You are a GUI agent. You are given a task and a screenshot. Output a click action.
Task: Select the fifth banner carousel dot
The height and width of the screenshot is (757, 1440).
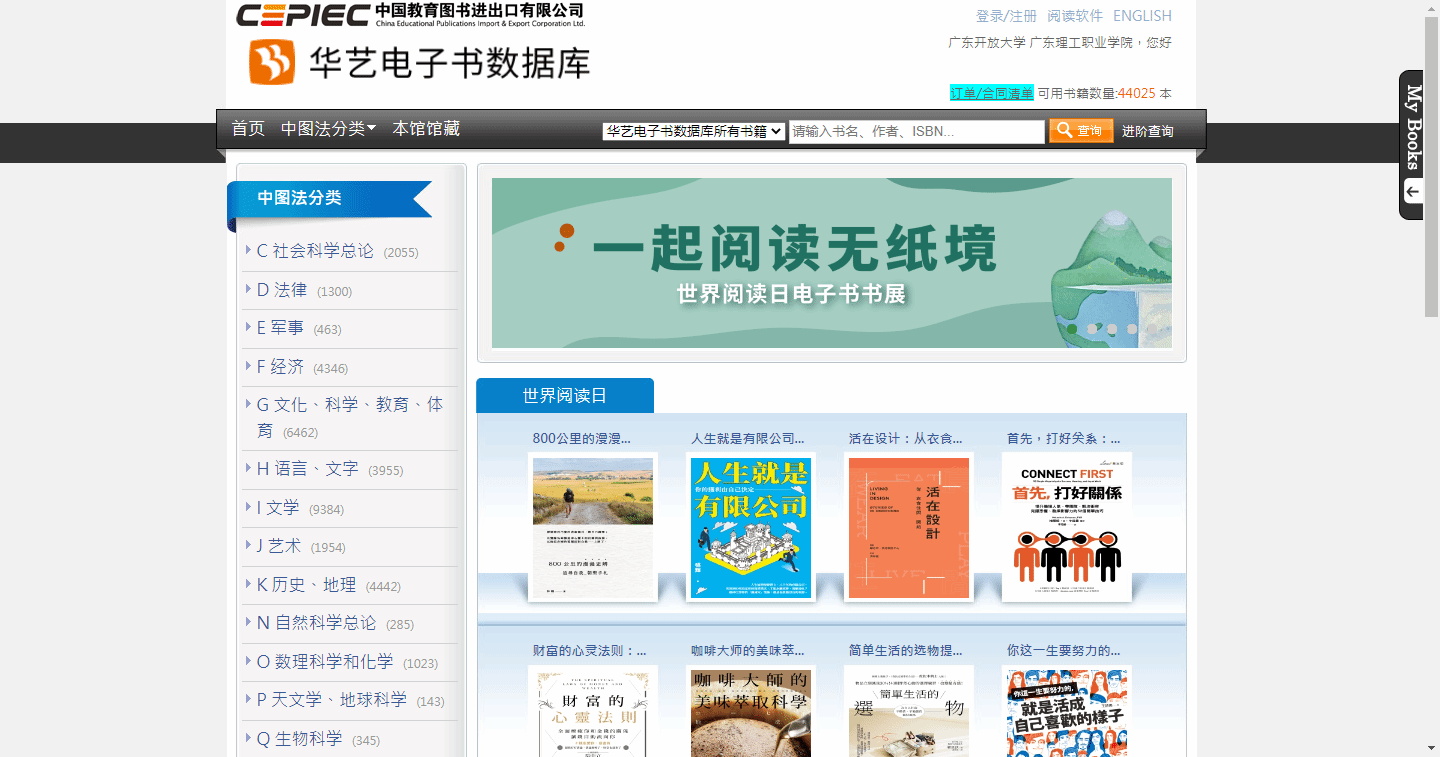pyautogui.click(x=1152, y=329)
